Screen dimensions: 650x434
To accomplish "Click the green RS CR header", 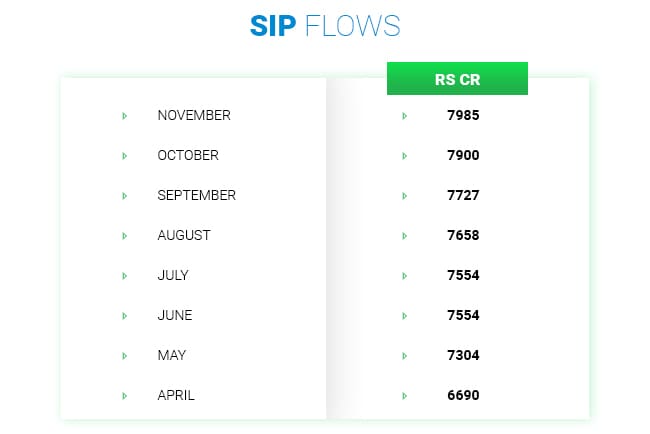I will pyautogui.click(x=457, y=79).
